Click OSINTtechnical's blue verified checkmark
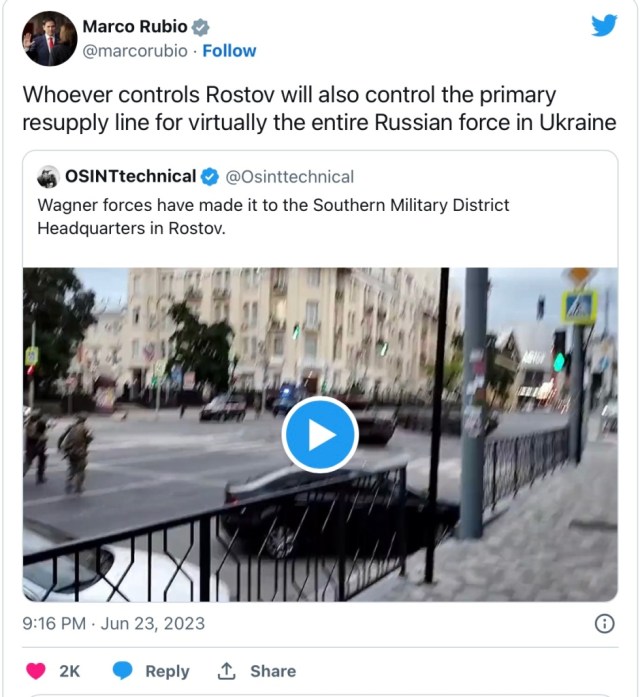Image resolution: width=640 pixels, height=697 pixels. 210,177
